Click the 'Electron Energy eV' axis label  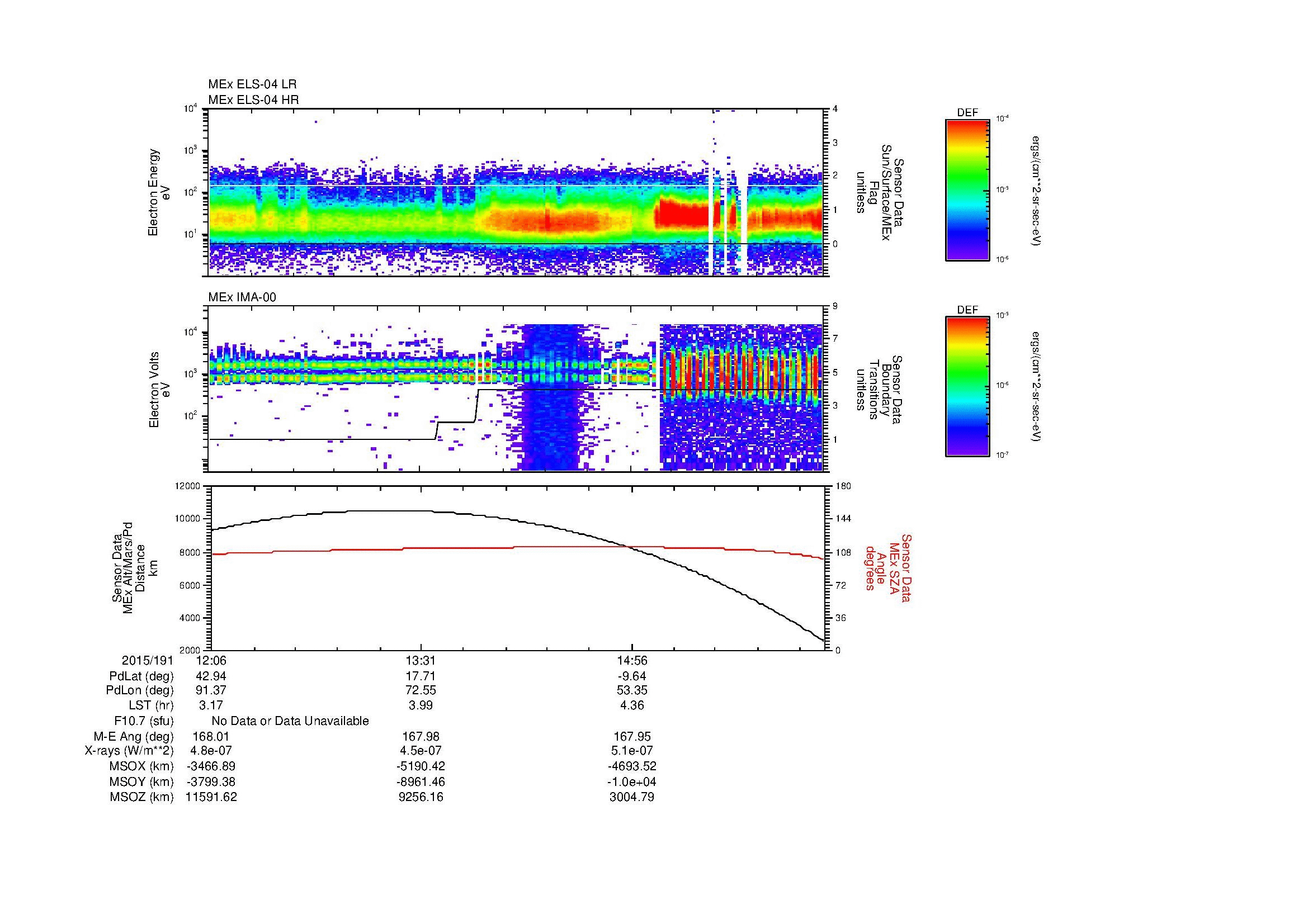coord(159,192)
